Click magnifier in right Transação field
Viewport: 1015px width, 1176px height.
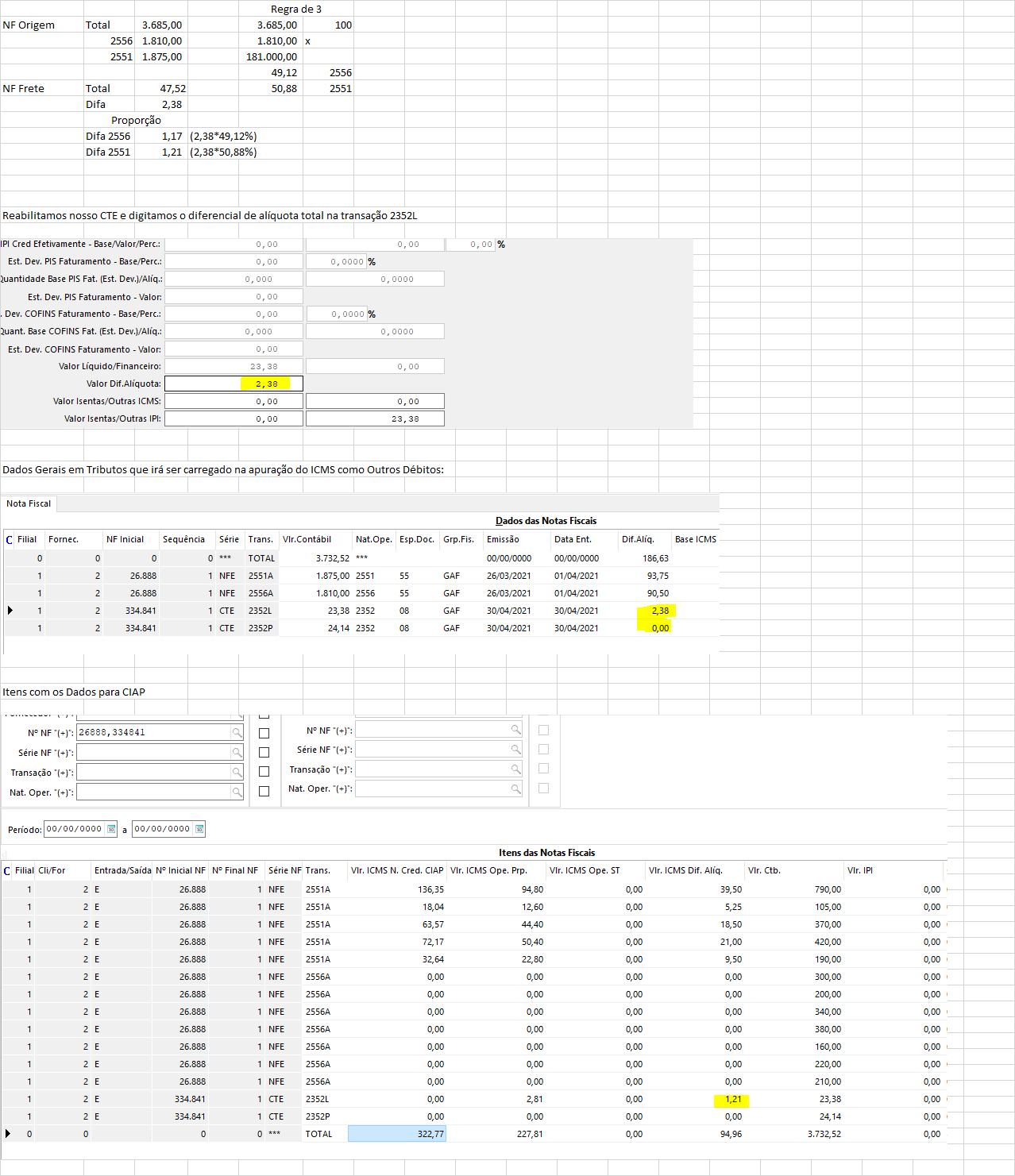515,769
